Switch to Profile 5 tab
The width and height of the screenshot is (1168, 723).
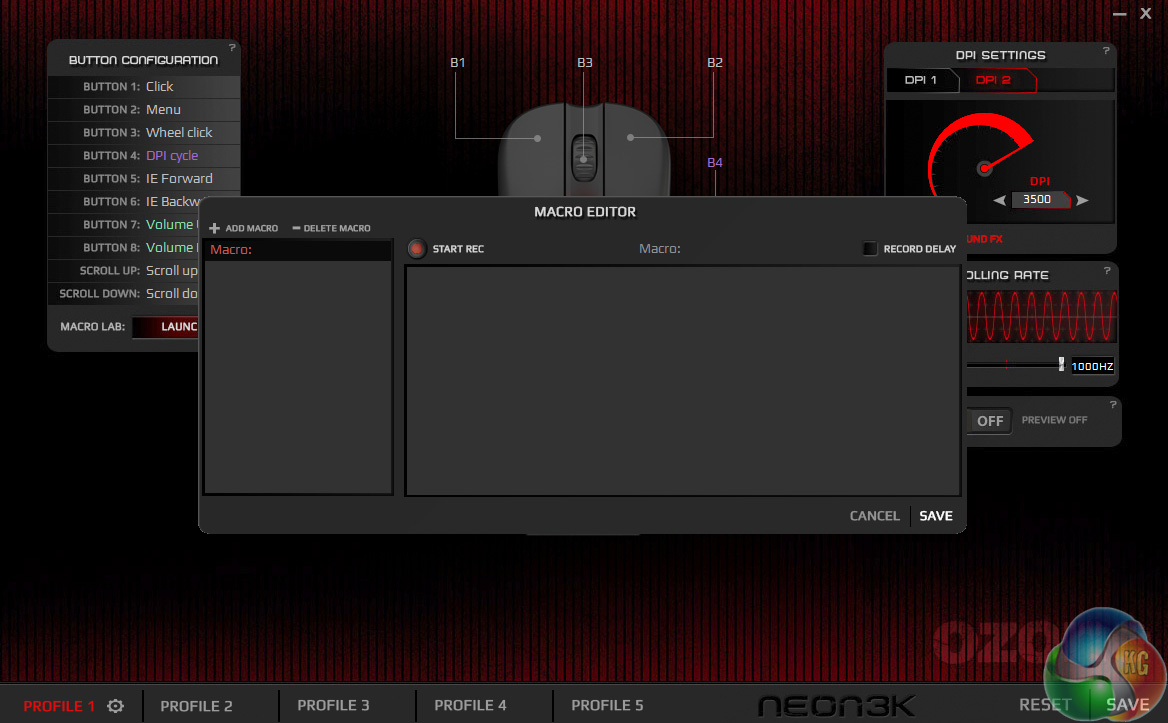tap(607, 705)
